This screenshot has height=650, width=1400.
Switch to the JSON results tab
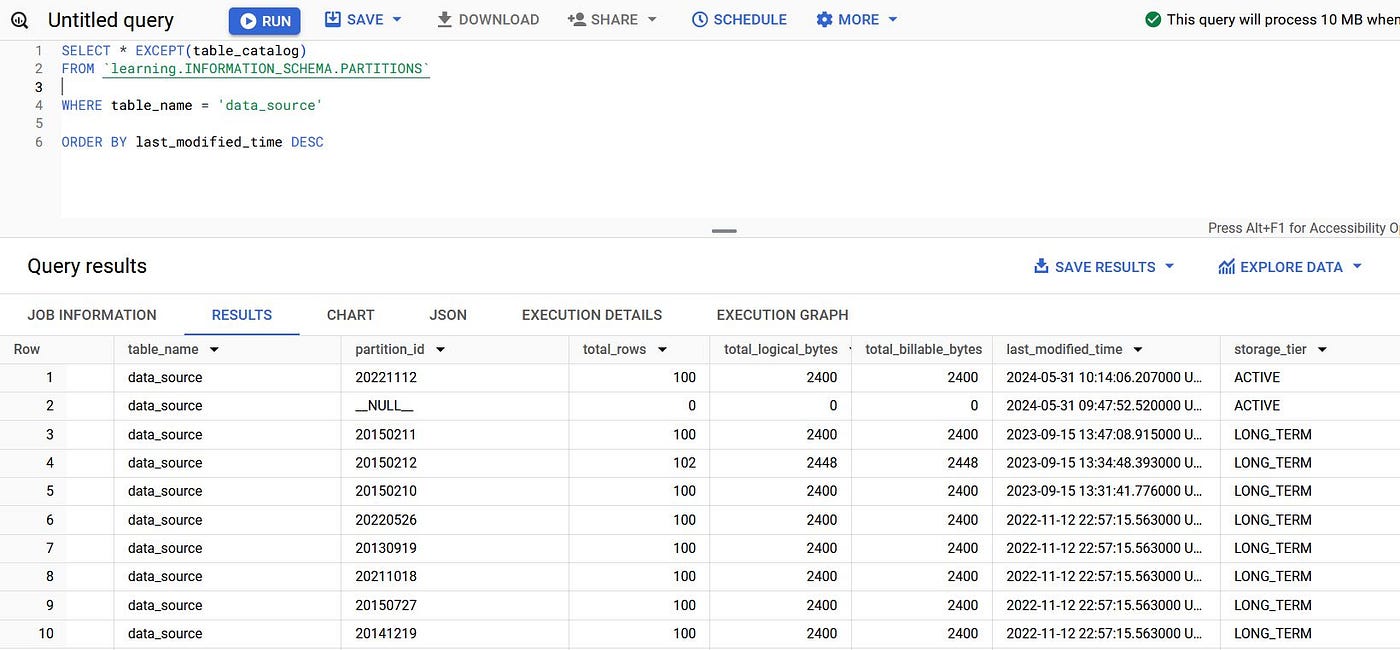pos(447,314)
